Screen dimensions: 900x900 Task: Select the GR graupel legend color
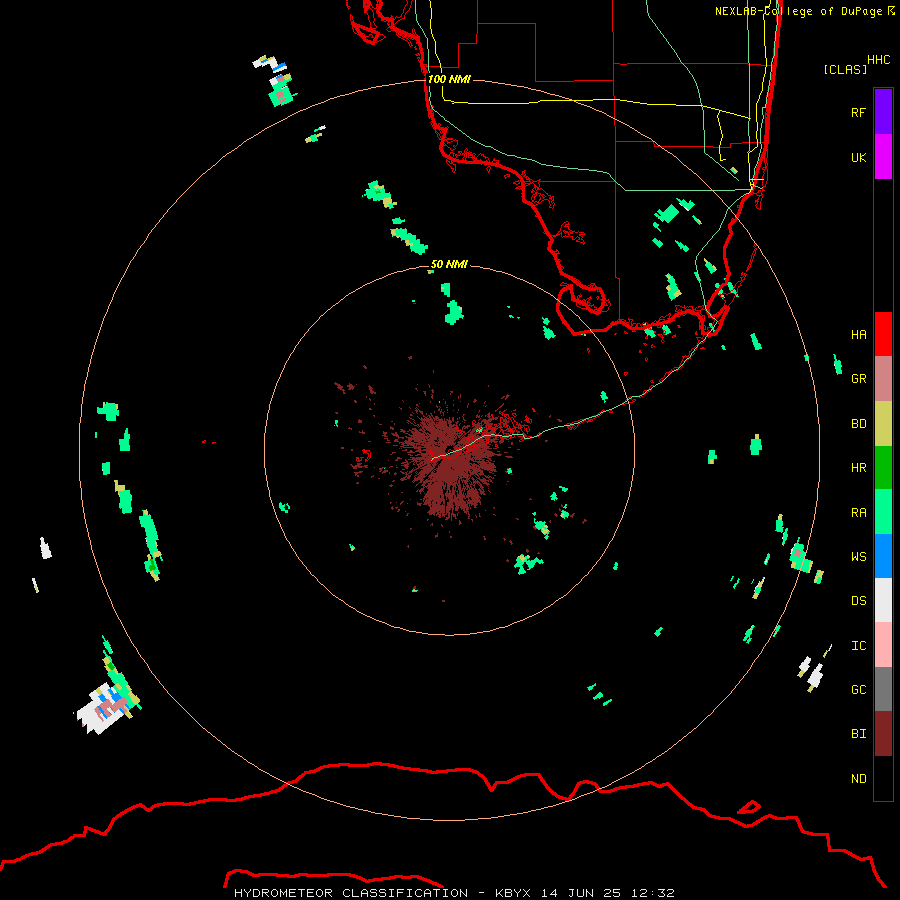(x=883, y=379)
